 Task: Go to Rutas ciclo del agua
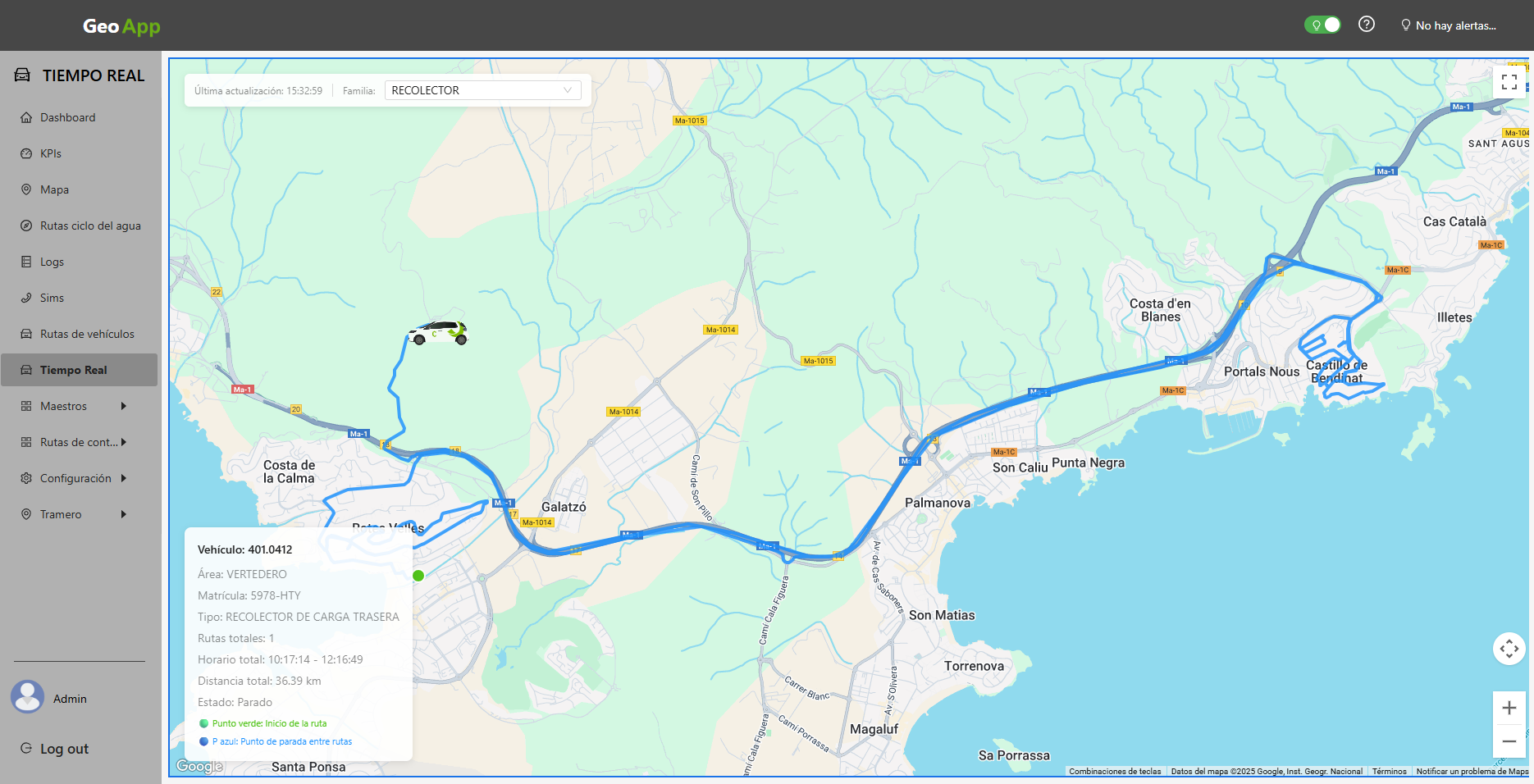coord(90,226)
